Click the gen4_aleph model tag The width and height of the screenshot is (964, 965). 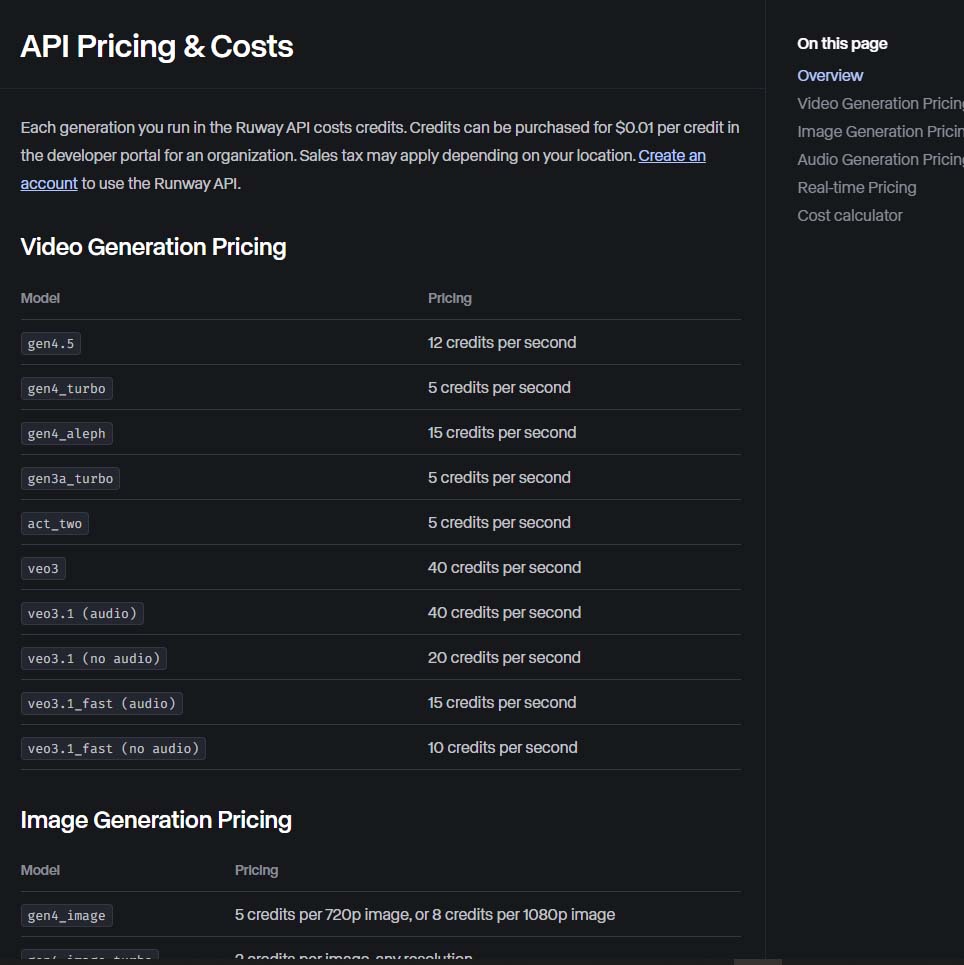coord(66,433)
